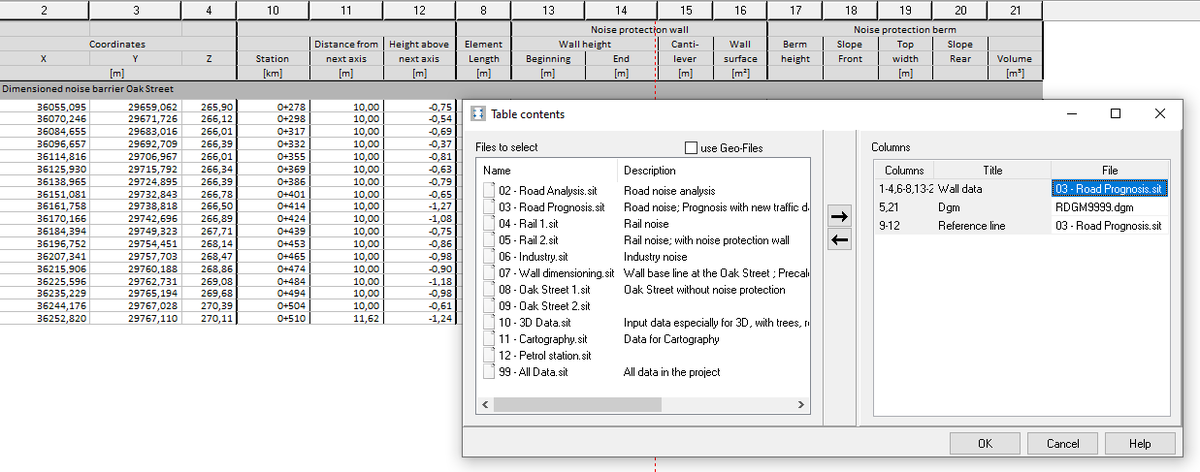Click the file icon for 10 - 3D Data.sit

(x=489, y=322)
